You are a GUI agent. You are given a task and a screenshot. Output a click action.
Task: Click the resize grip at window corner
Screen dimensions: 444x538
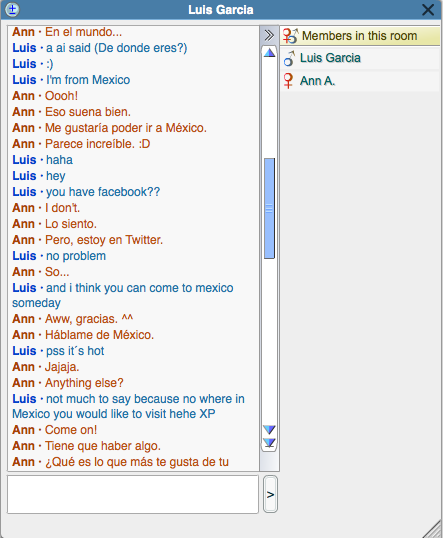(x=433, y=529)
